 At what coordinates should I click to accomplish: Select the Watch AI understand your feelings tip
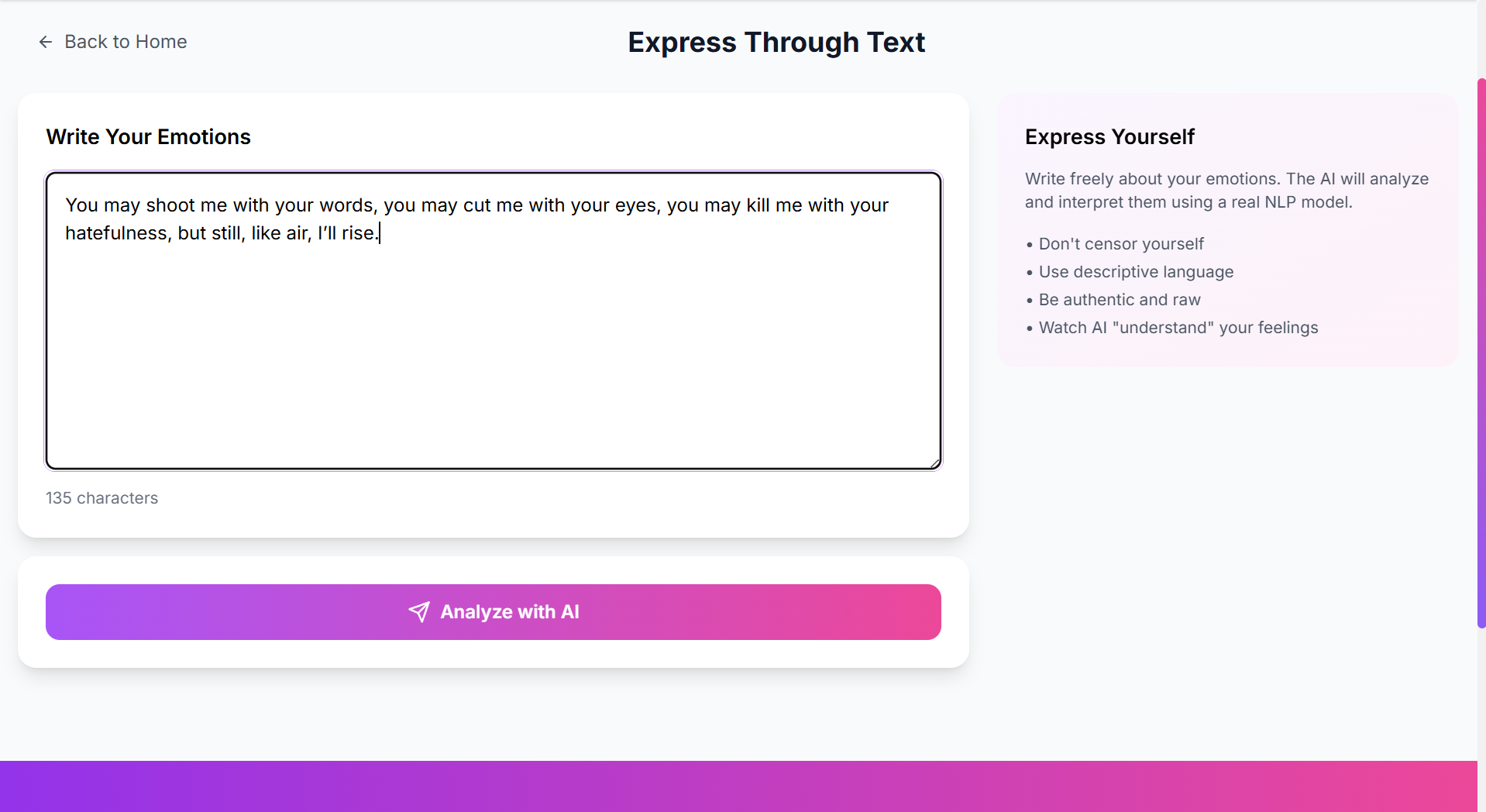click(1171, 328)
